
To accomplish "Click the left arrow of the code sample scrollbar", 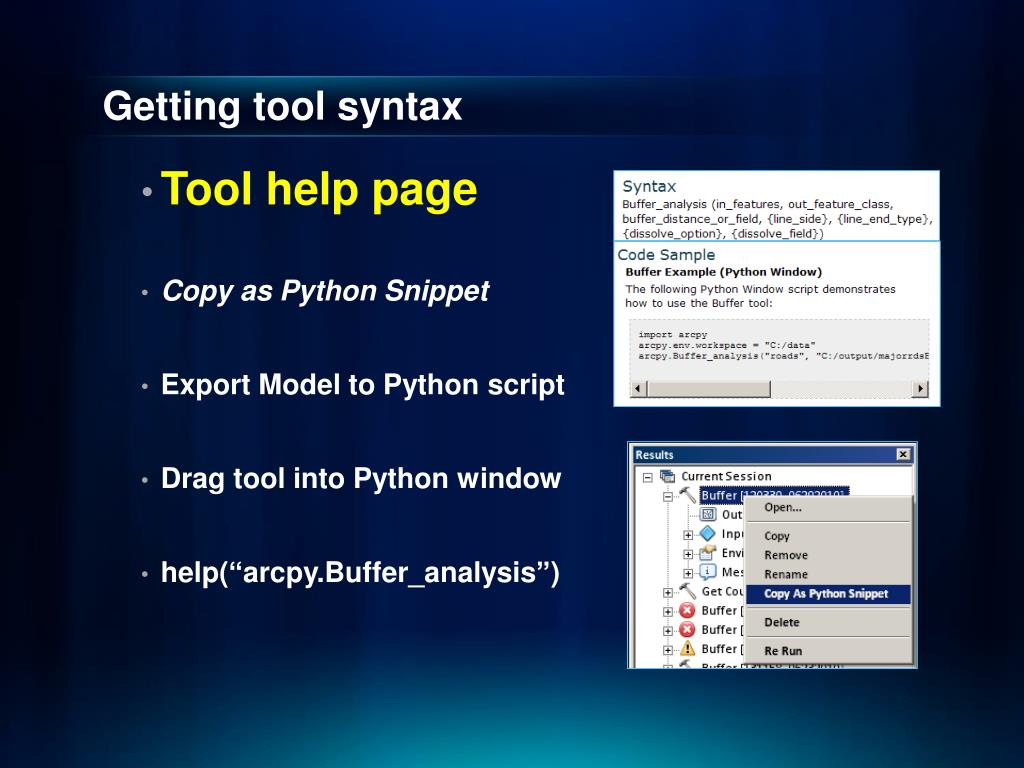I will 639,389.
